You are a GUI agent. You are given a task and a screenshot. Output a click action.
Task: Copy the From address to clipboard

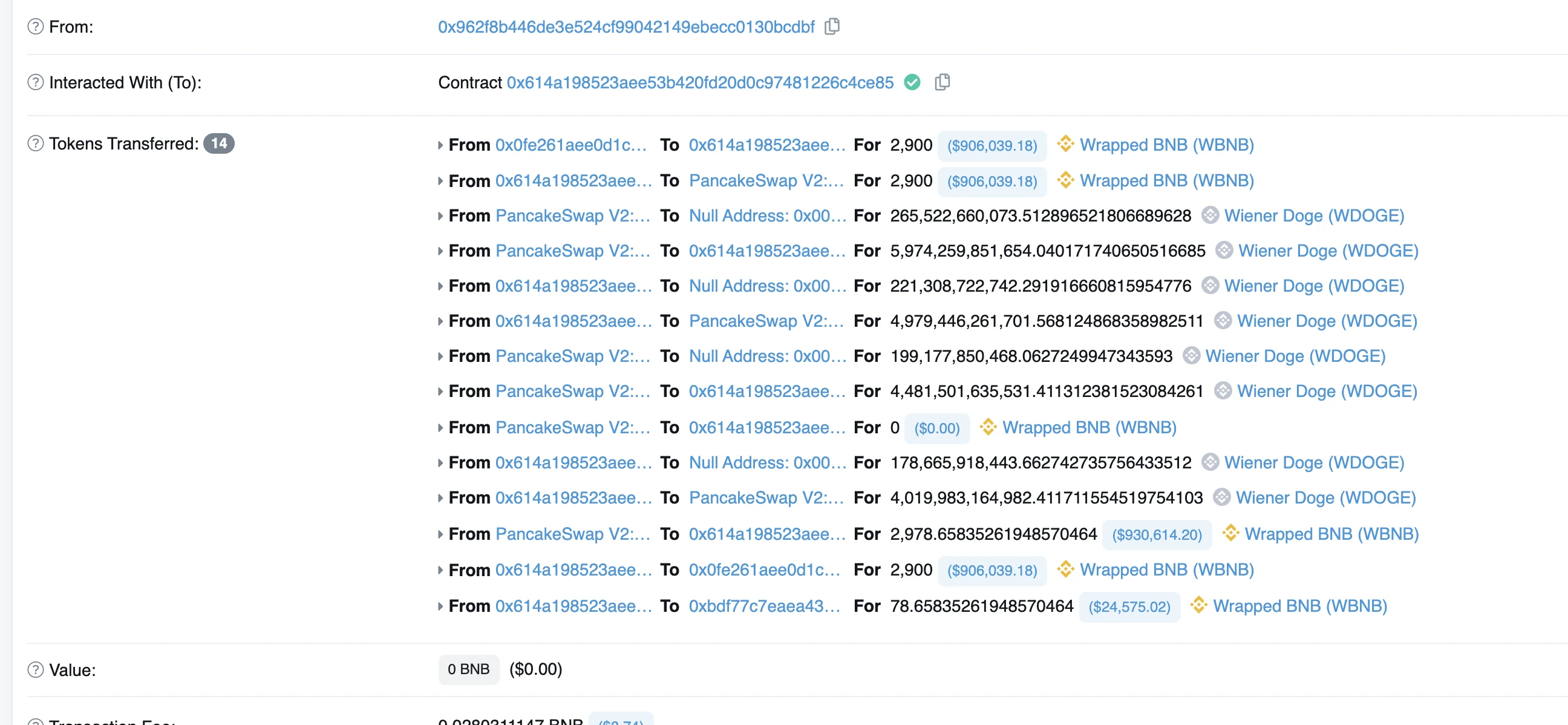click(832, 27)
